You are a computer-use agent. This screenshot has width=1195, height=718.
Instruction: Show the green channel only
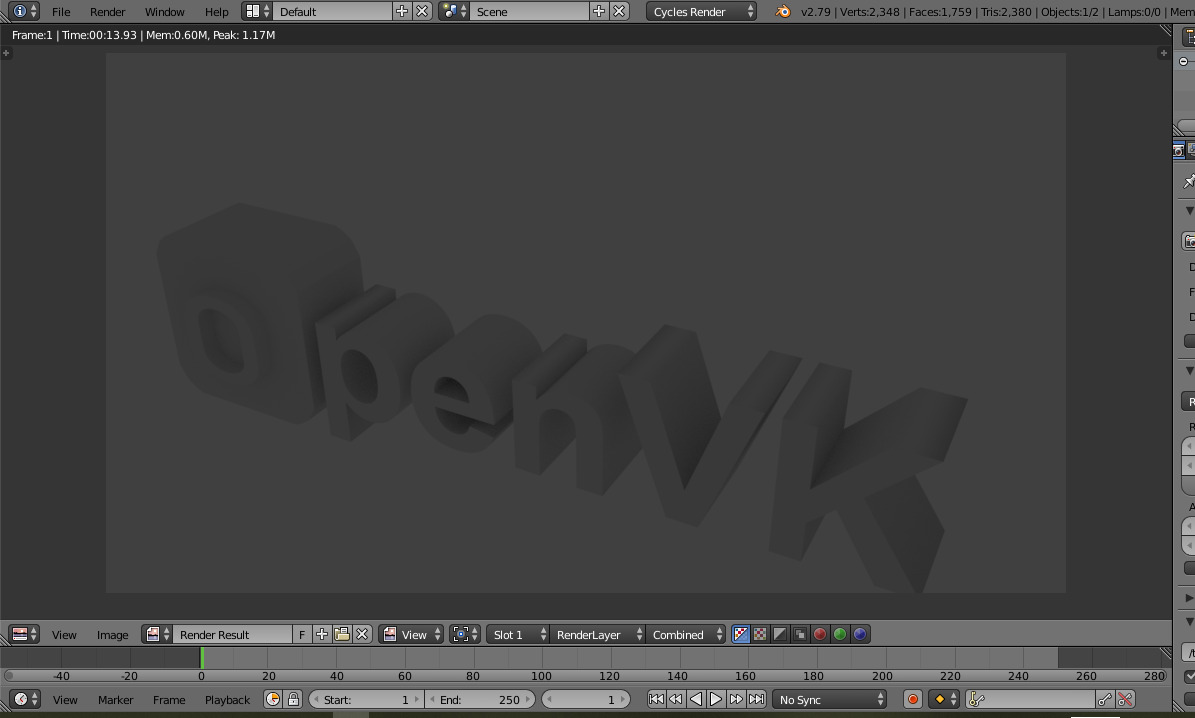(x=840, y=634)
